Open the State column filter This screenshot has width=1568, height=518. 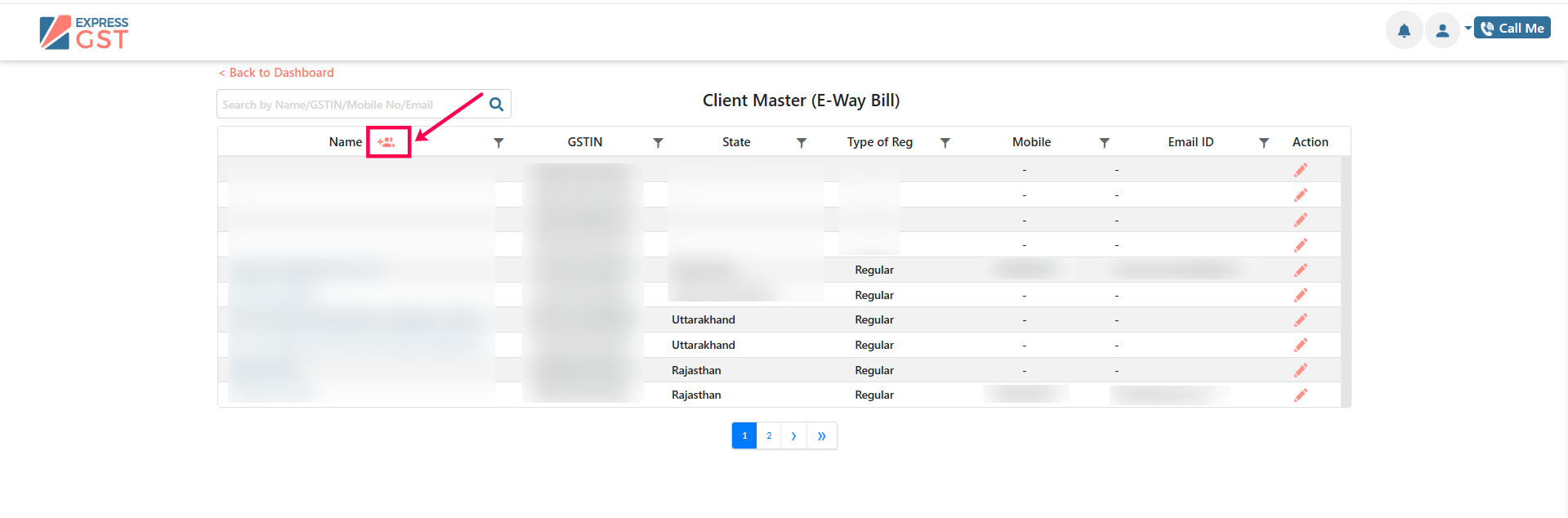802,143
